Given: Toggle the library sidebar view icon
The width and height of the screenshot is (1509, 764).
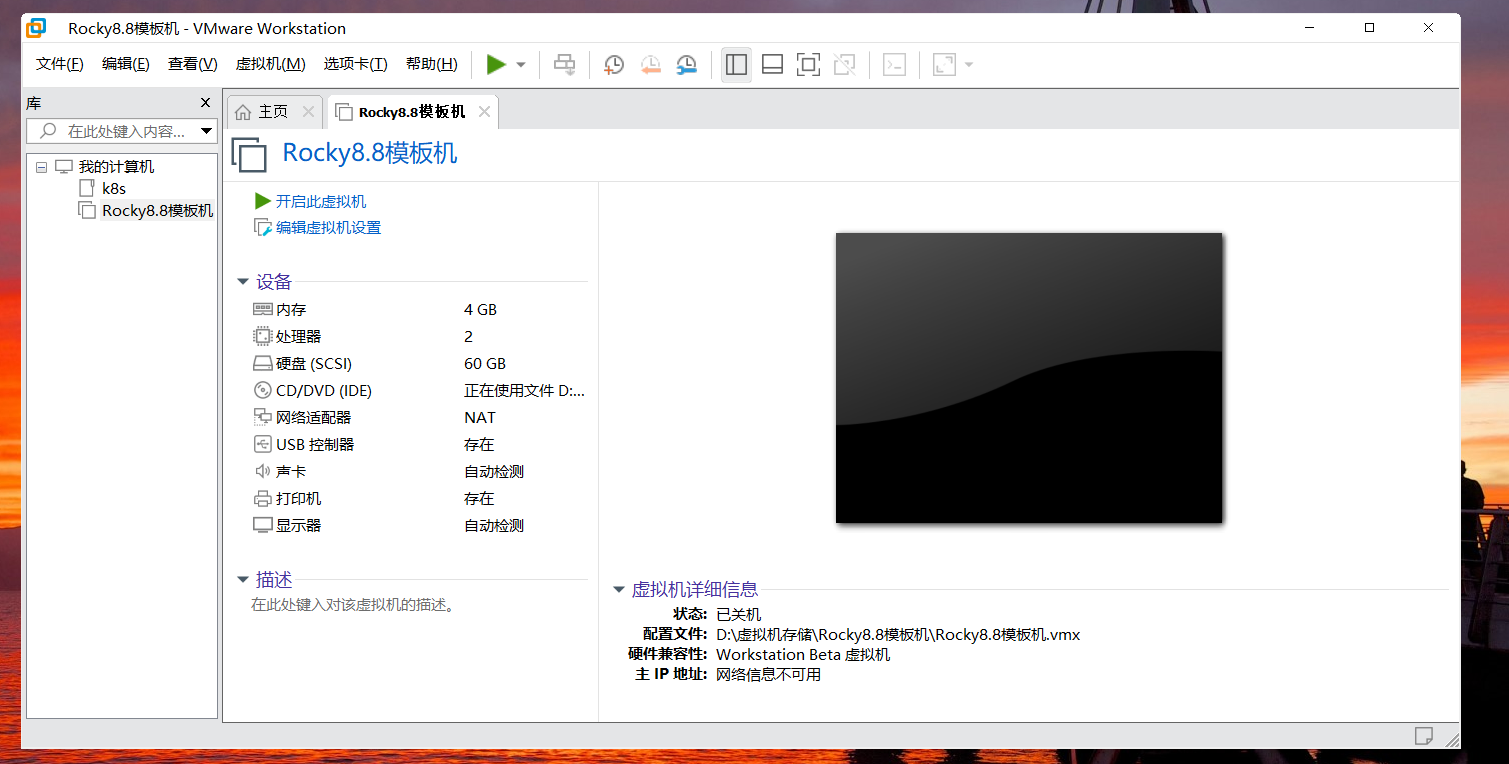Looking at the screenshot, I should 736,65.
